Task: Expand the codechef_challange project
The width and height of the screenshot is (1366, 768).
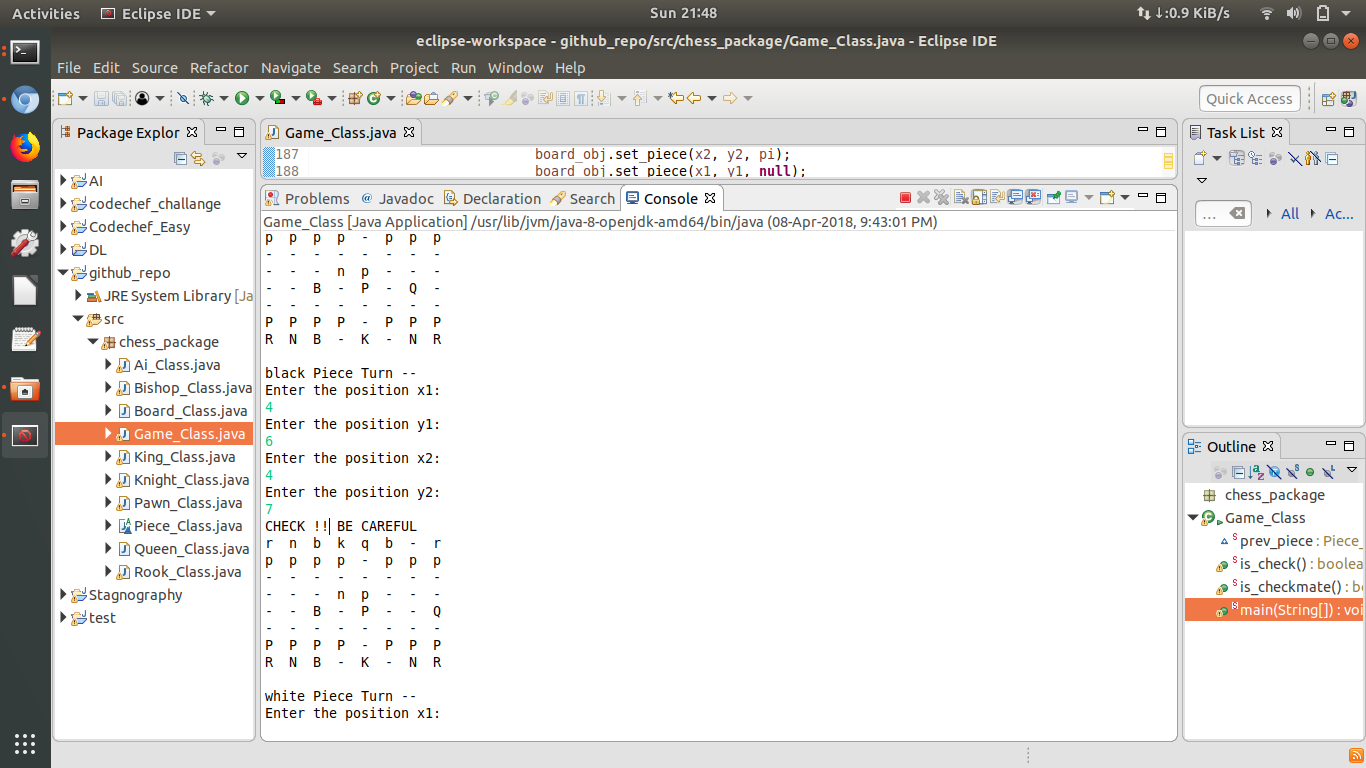Action: pyautogui.click(x=64, y=204)
